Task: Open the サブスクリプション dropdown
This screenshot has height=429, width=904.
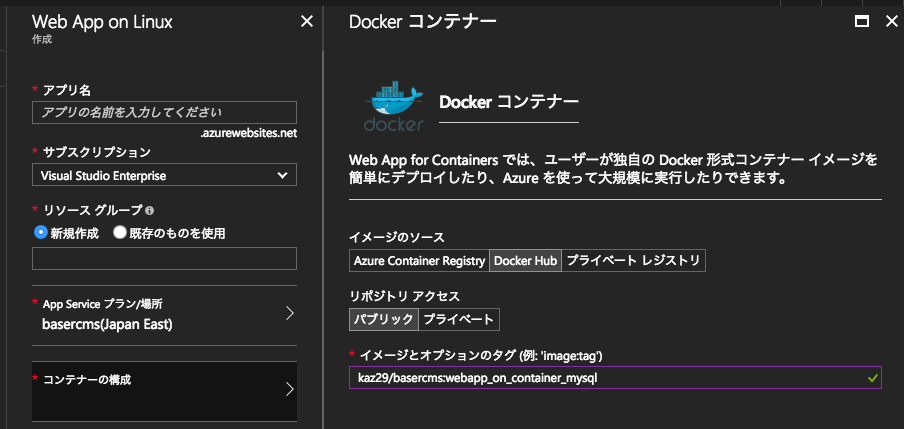Action: click(164, 175)
